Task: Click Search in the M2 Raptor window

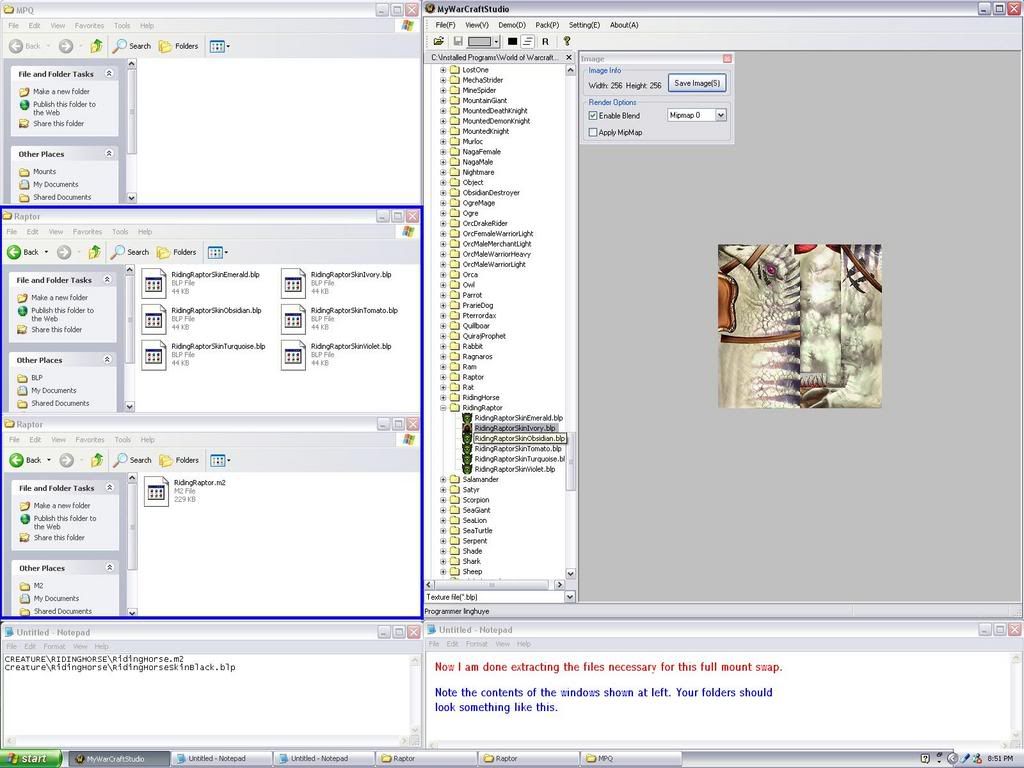Action: tap(132, 460)
